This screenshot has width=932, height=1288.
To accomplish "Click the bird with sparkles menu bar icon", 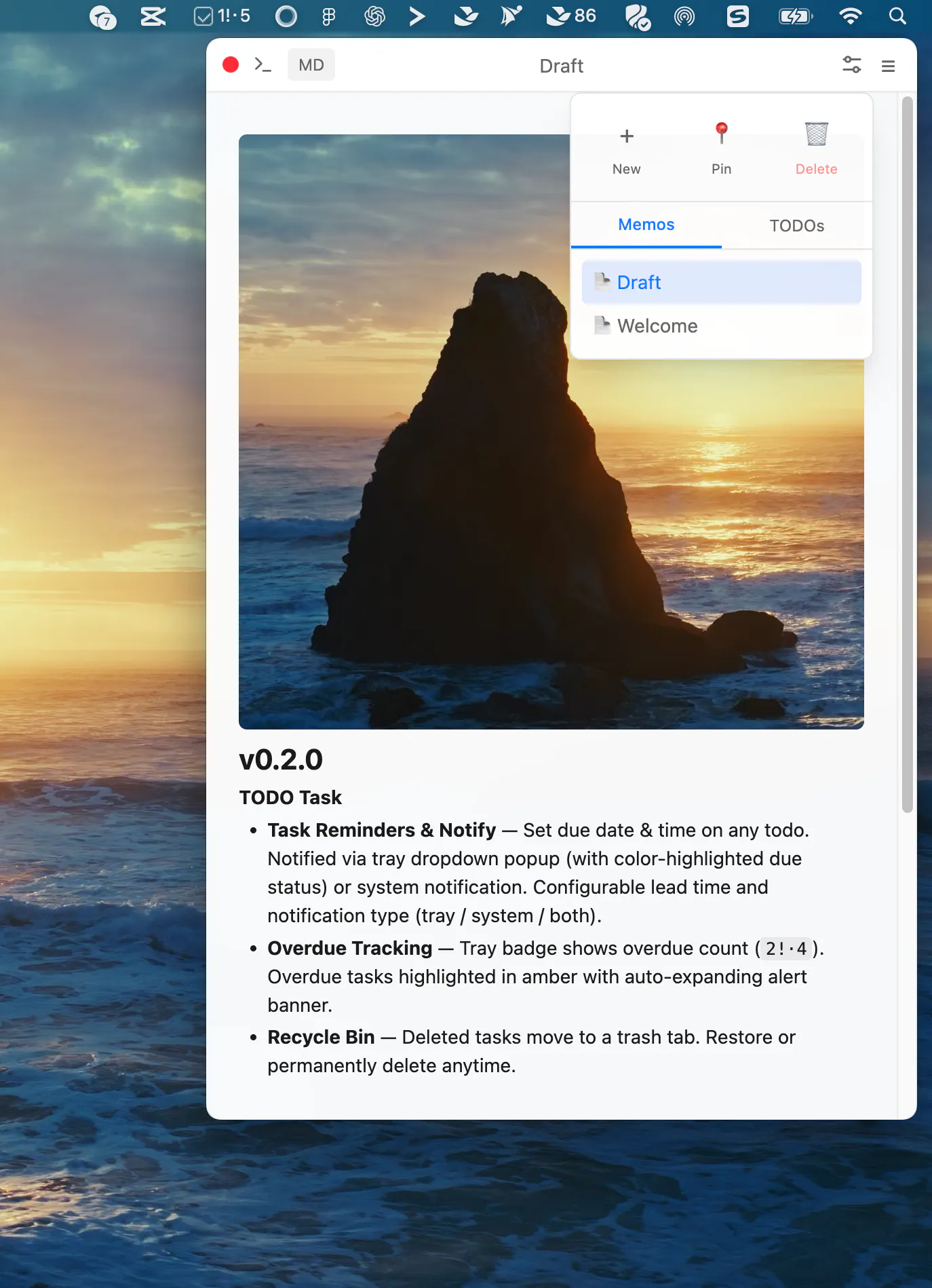I will [x=511, y=16].
